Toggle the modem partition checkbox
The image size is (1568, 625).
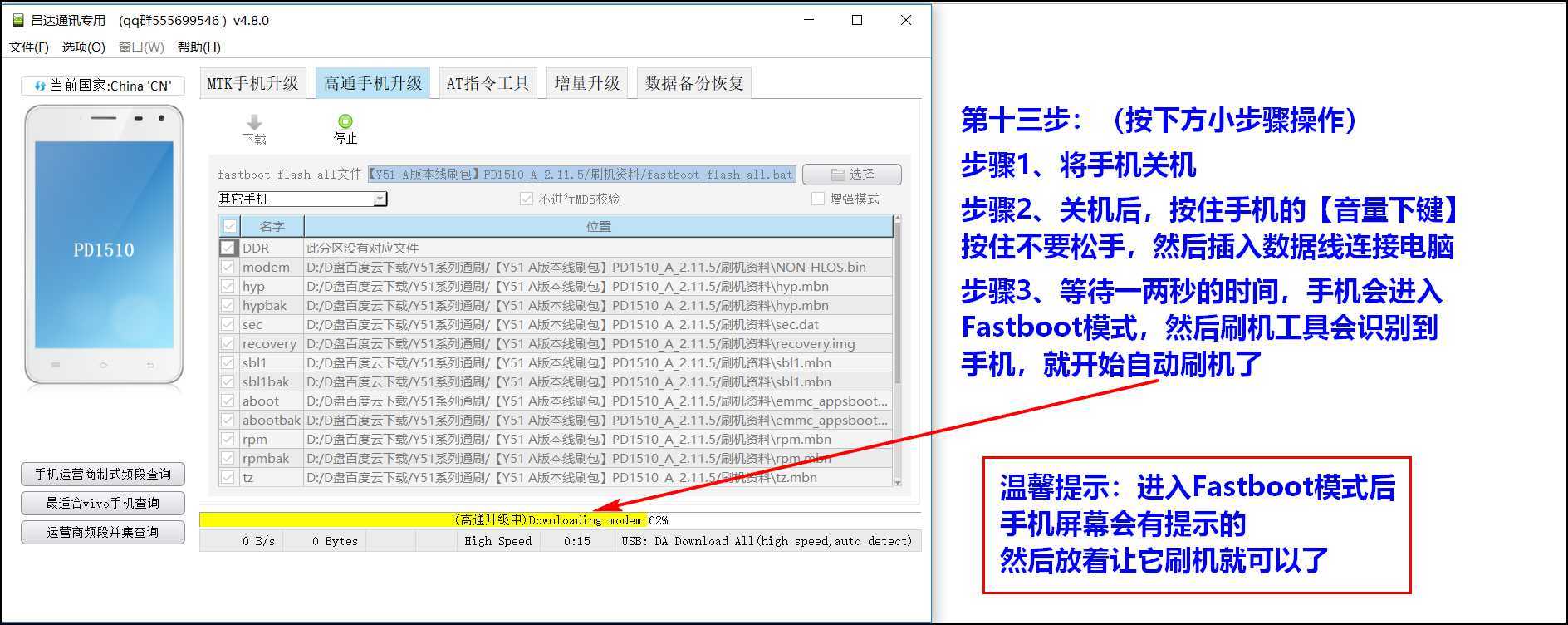tap(228, 267)
